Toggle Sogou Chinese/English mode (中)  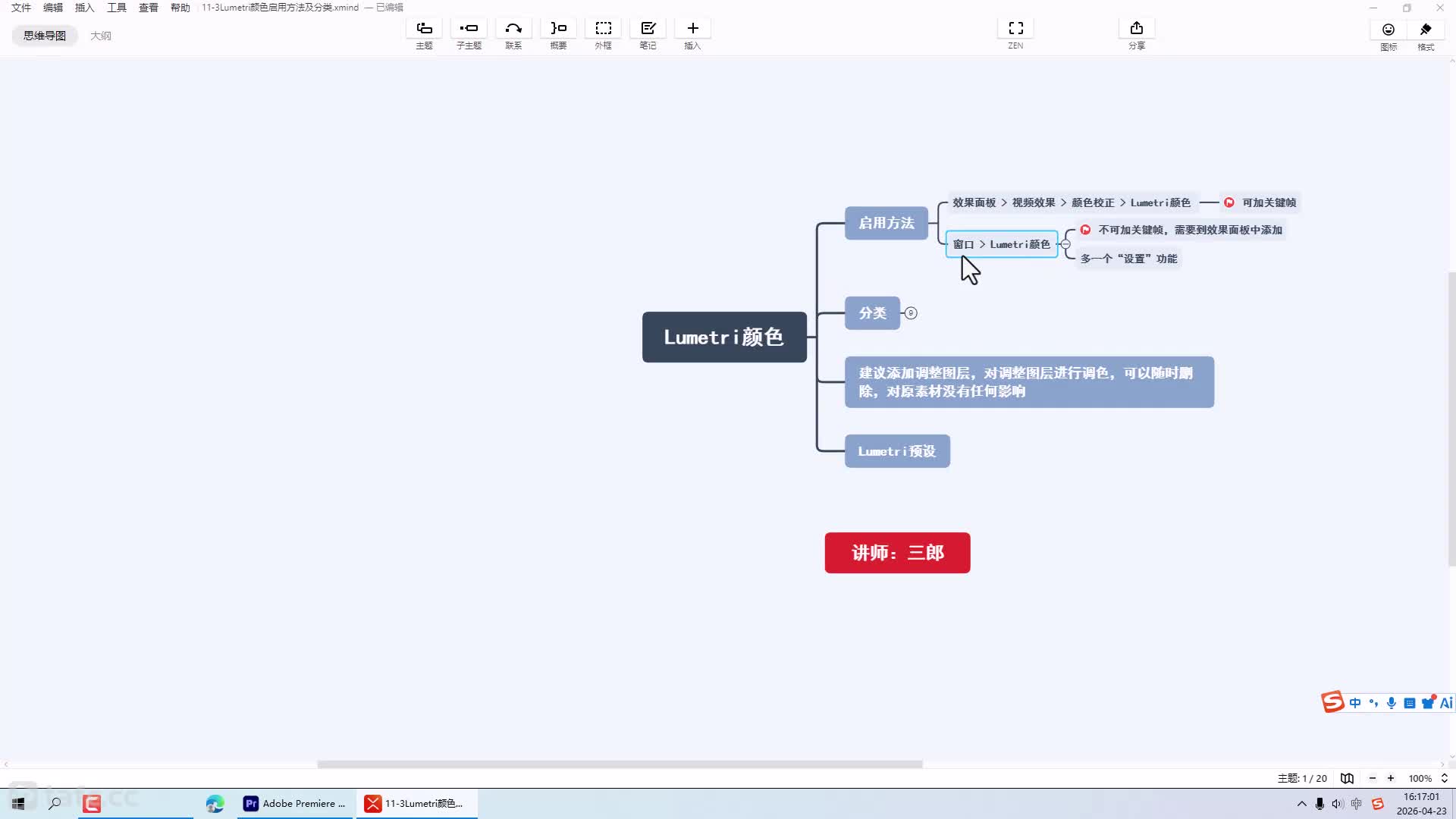click(x=1355, y=703)
